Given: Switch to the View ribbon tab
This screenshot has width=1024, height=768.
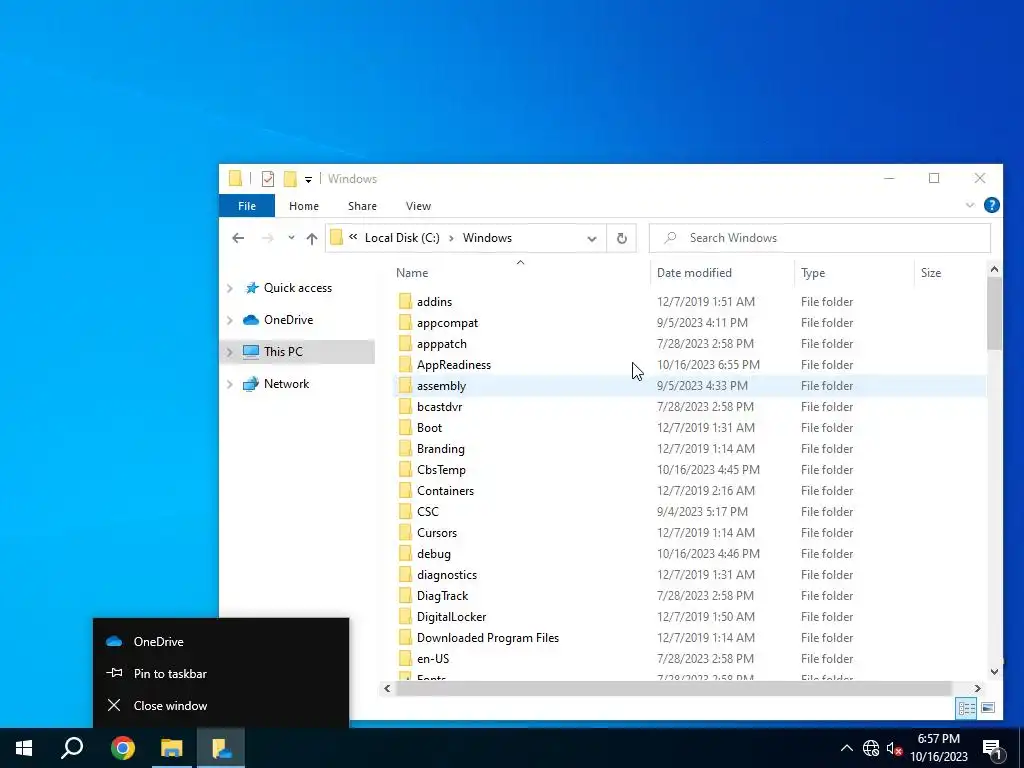Looking at the screenshot, I should pyautogui.click(x=418, y=206).
